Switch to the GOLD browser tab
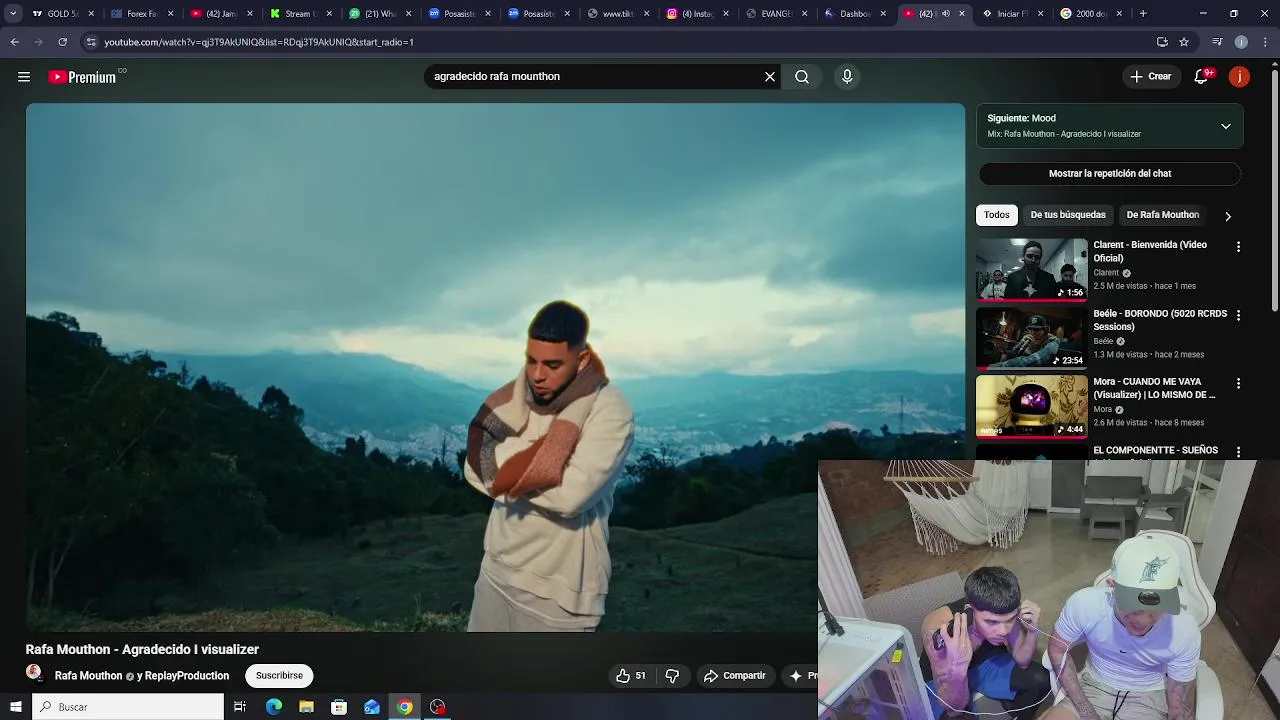 pos(63,14)
